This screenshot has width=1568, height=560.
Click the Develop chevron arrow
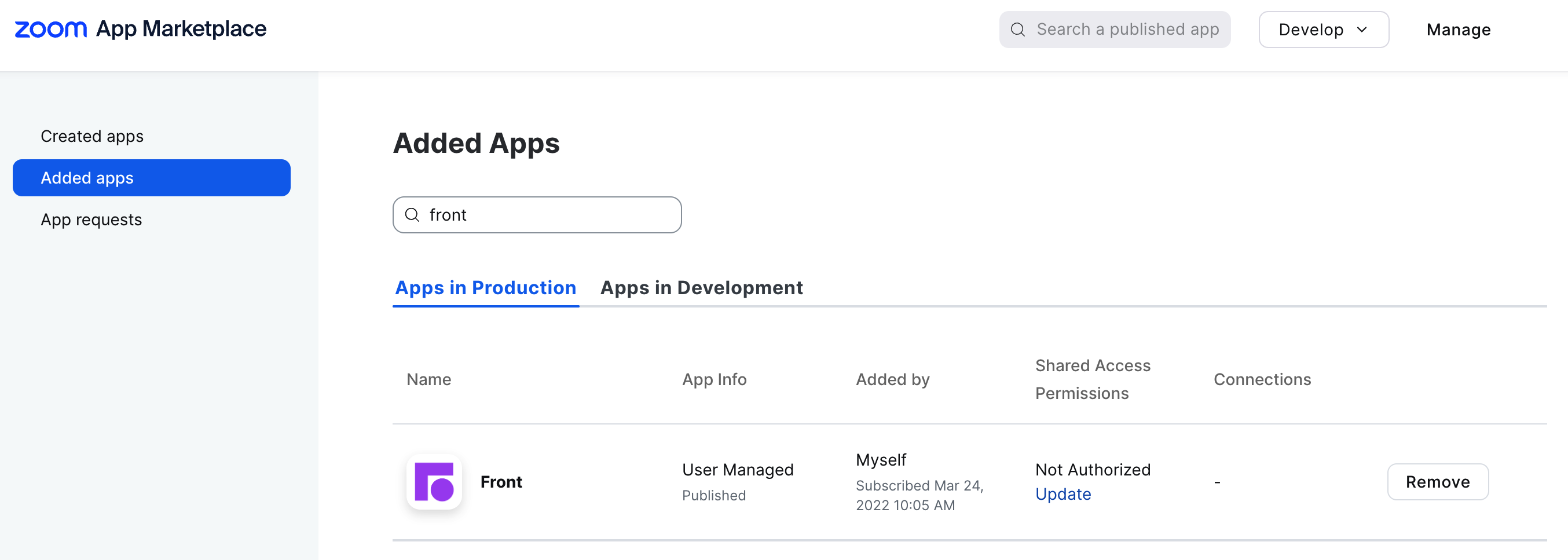click(1362, 29)
